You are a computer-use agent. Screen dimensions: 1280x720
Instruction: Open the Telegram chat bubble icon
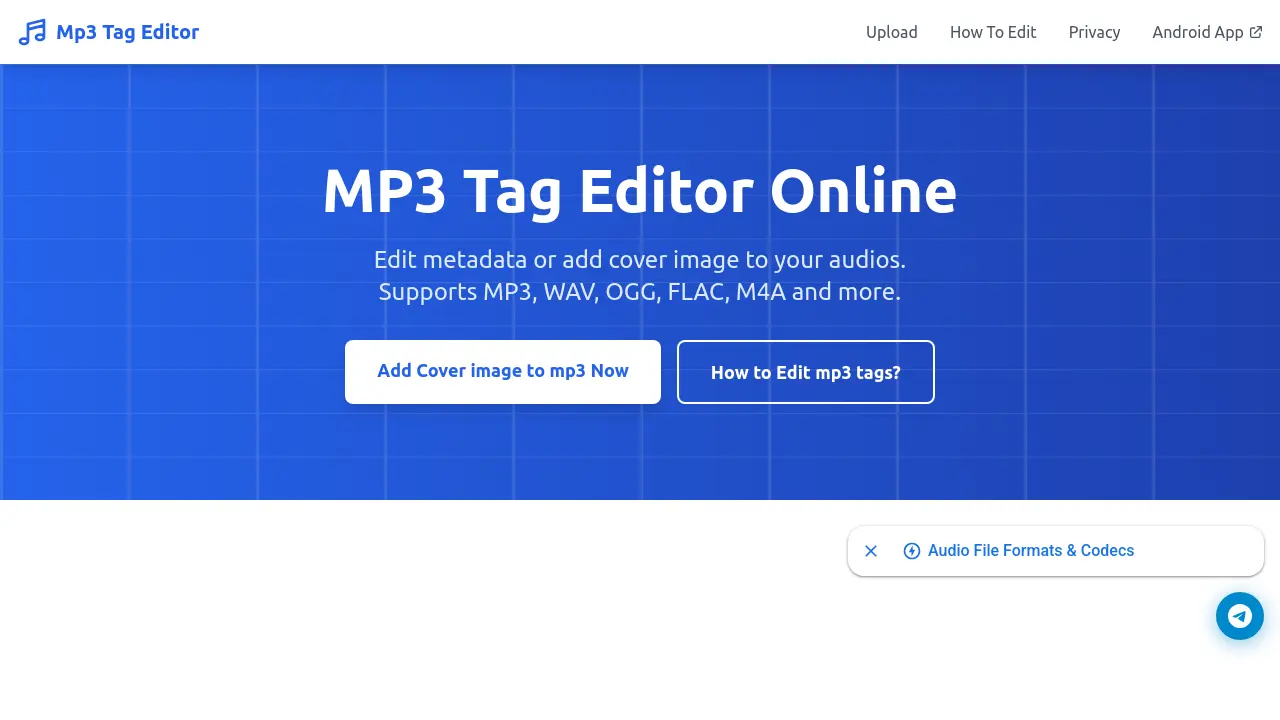click(1240, 616)
